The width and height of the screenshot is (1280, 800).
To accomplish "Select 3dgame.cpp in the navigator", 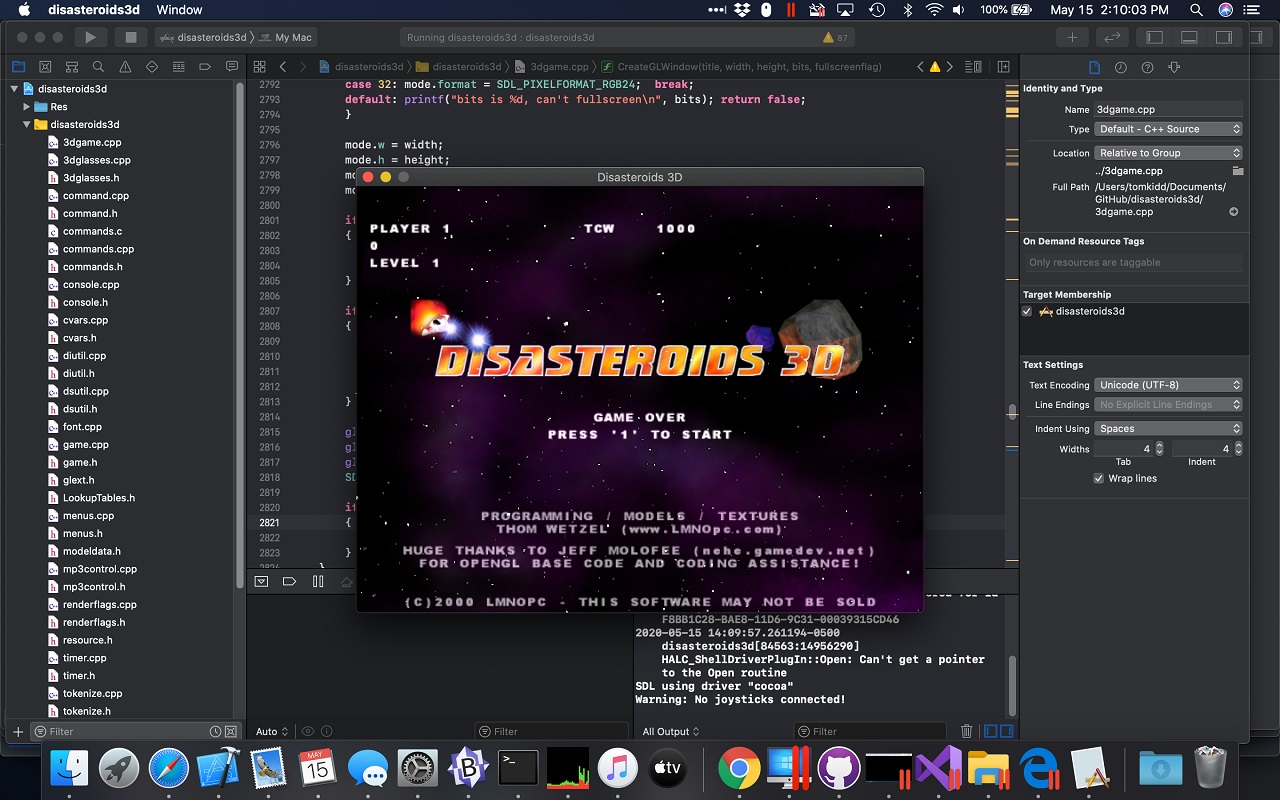I will click(92, 142).
